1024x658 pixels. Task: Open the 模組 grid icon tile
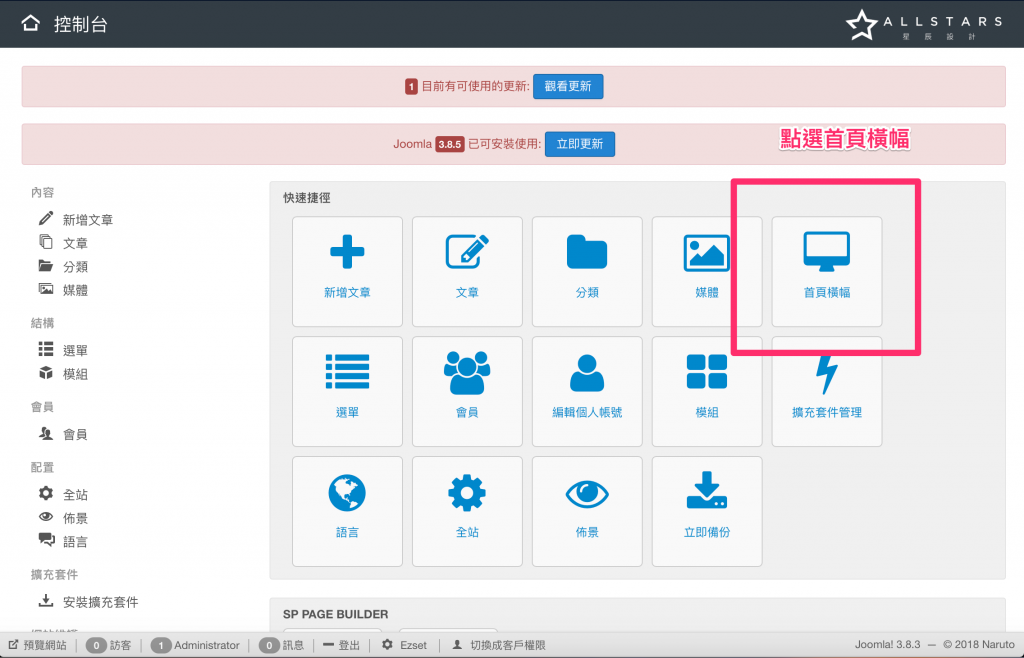[x=706, y=391]
